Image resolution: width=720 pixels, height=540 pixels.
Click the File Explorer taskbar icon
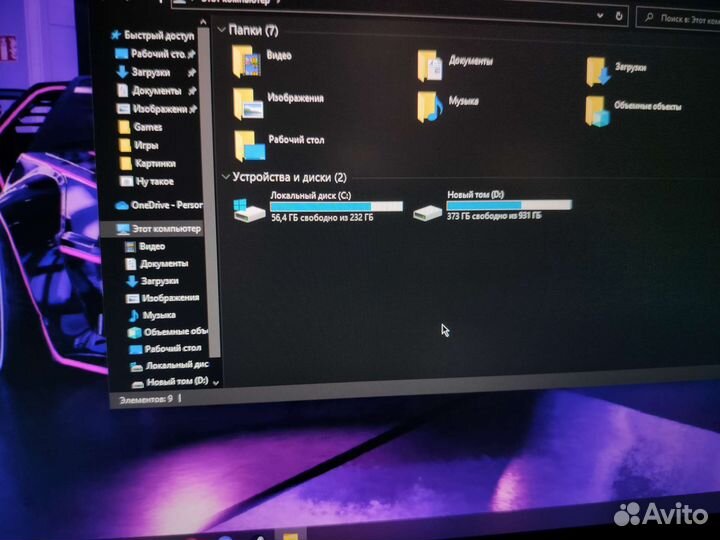click(290, 536)
